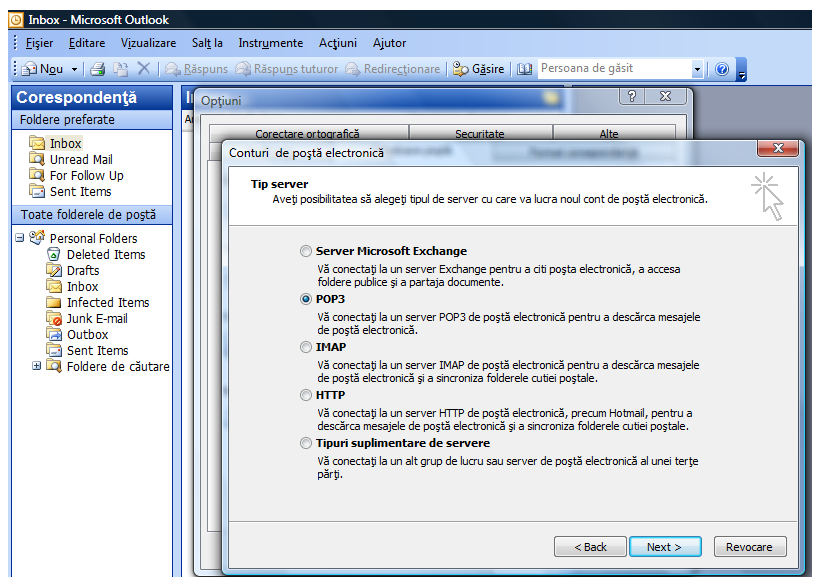Click Toate folderele de poştă header
The height and width of the screenshot is (587, 820).
pos(92,215)
